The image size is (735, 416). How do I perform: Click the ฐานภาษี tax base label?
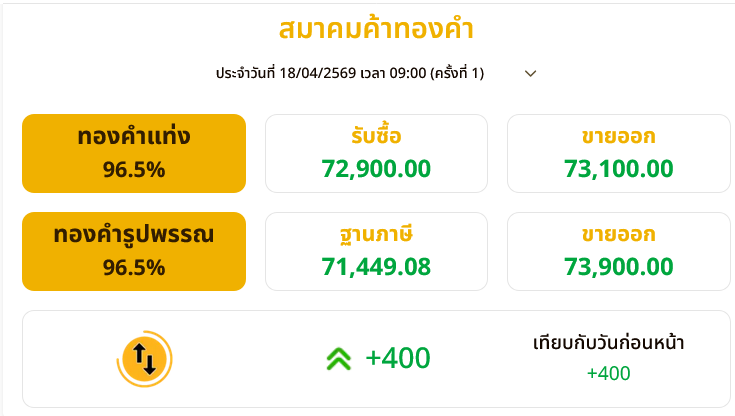(376, 235)
